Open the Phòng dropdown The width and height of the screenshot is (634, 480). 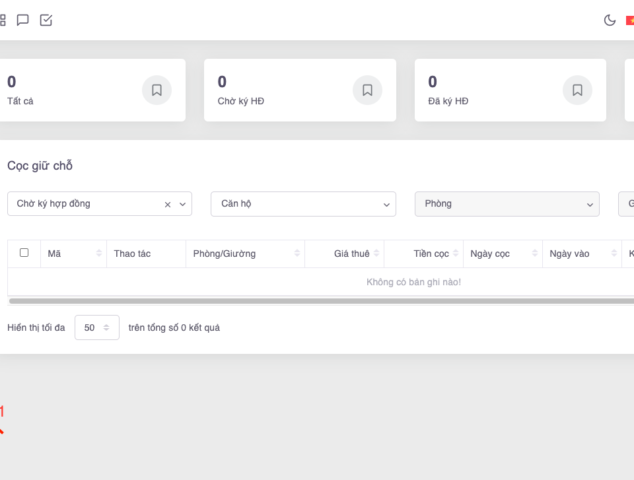pos(507,204)
